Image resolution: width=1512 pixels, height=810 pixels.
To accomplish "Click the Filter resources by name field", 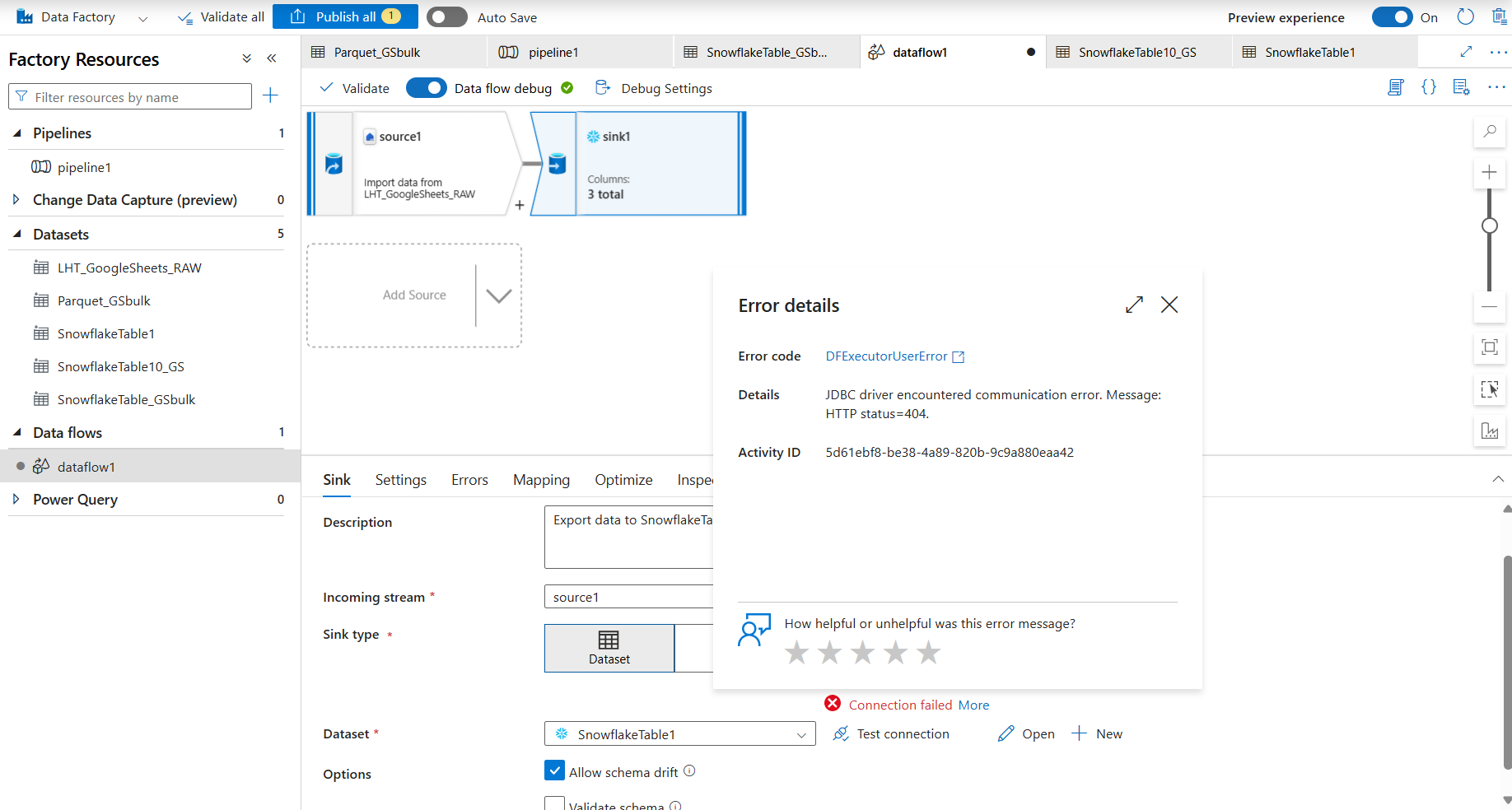I will pos(132,96).
